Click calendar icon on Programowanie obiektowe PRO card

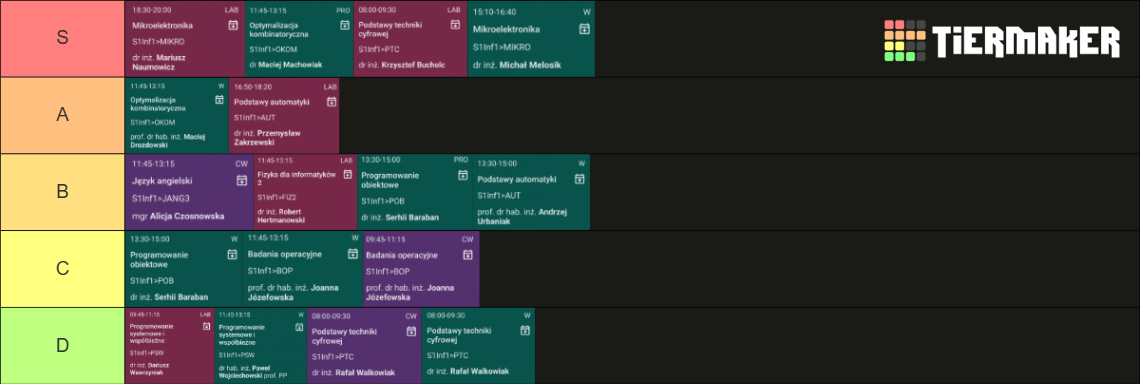(x=462, y=175)
